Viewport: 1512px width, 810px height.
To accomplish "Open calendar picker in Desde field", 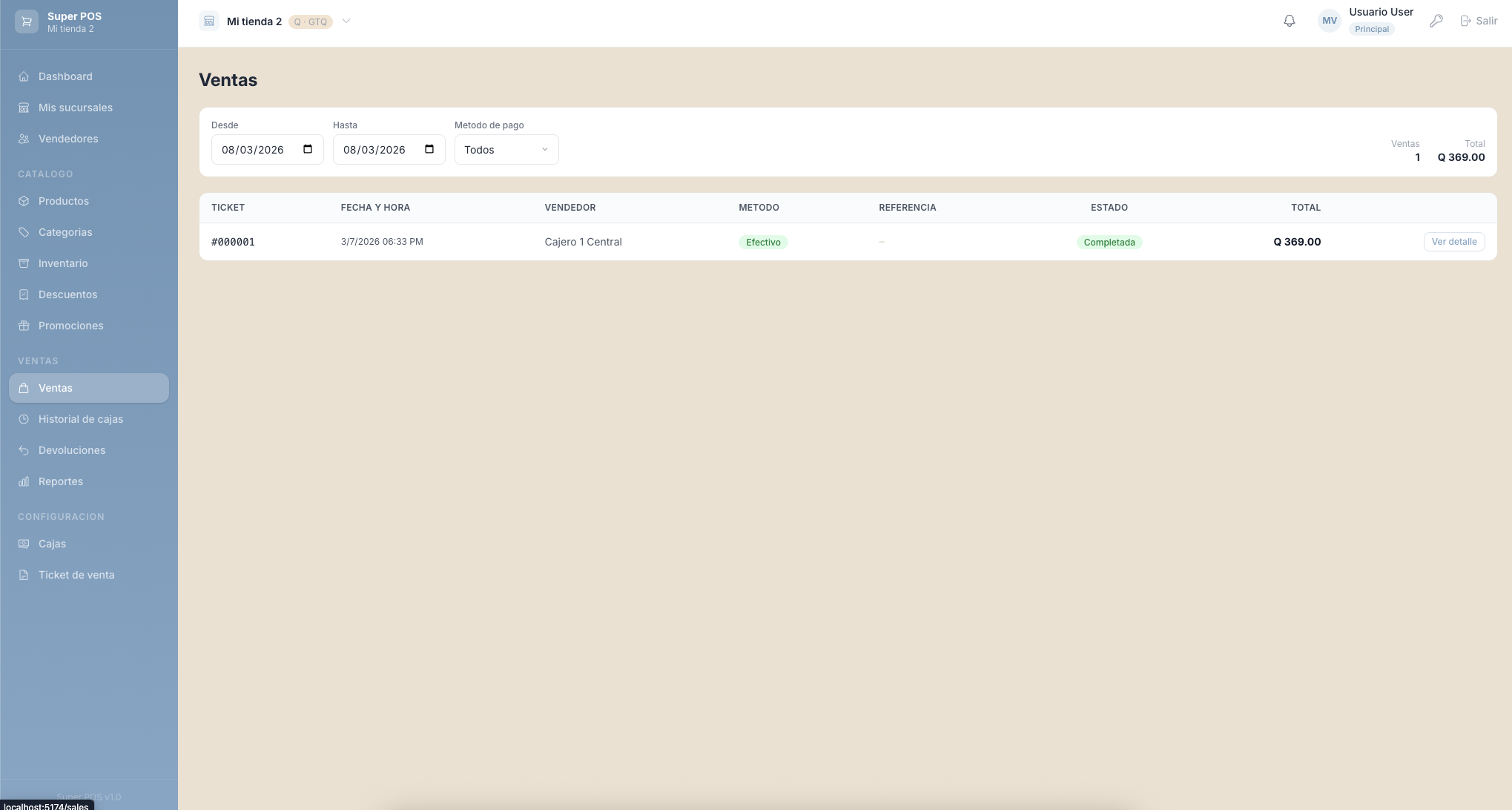I will [x=308, y=149].
